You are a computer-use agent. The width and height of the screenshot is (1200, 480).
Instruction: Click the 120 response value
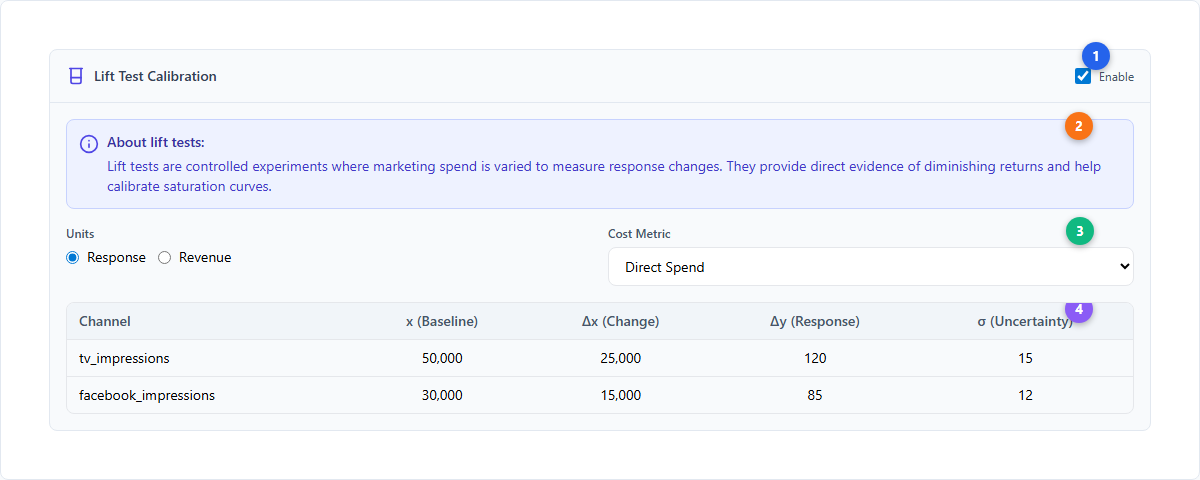815,358
